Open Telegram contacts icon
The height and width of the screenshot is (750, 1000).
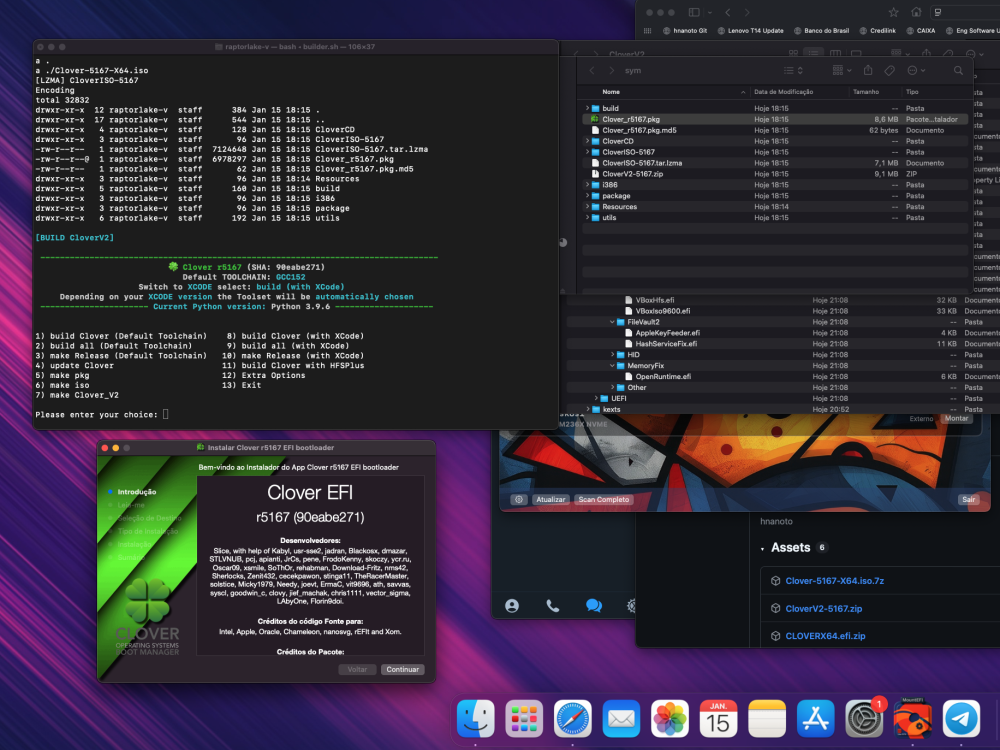pyautogui.click(x=511, y=606)
